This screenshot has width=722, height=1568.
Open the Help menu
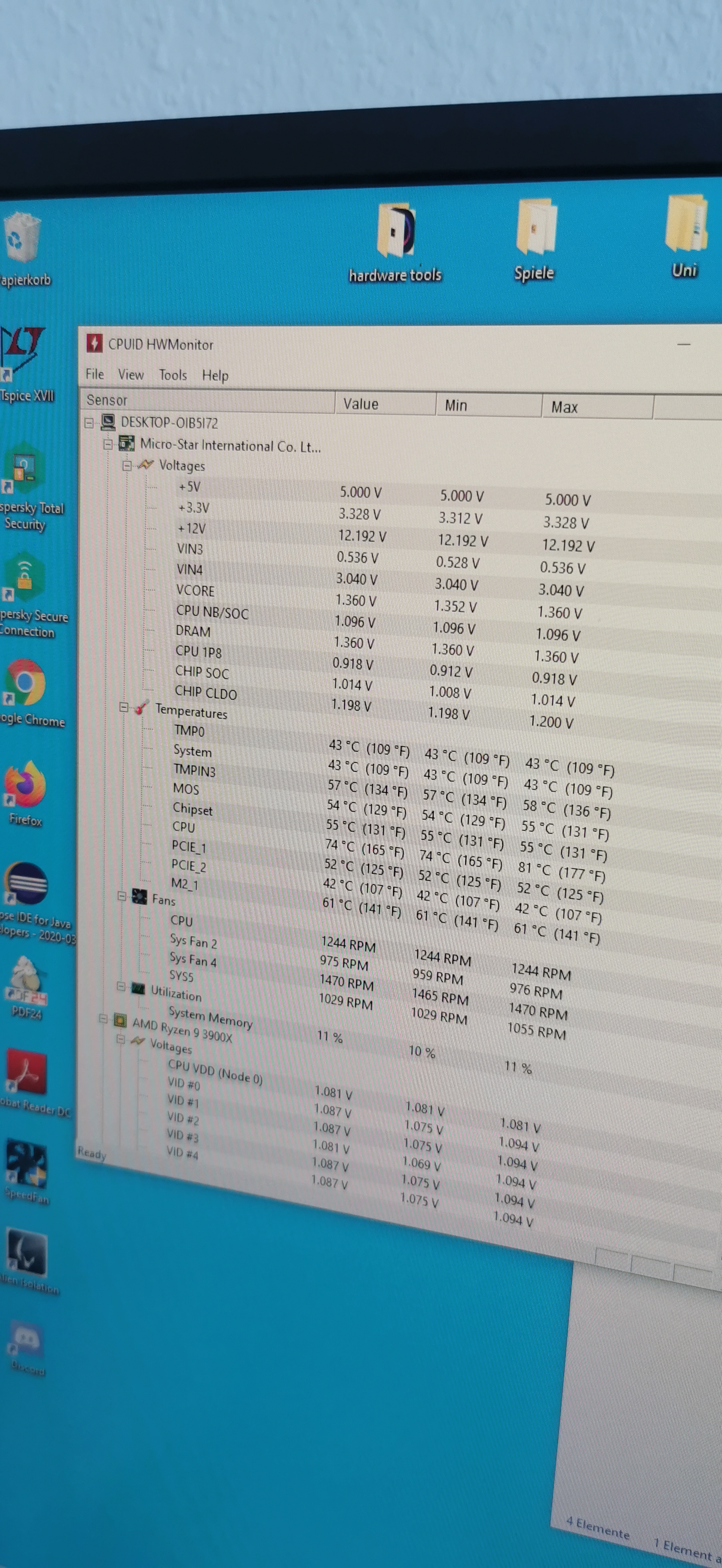point(215,375)
